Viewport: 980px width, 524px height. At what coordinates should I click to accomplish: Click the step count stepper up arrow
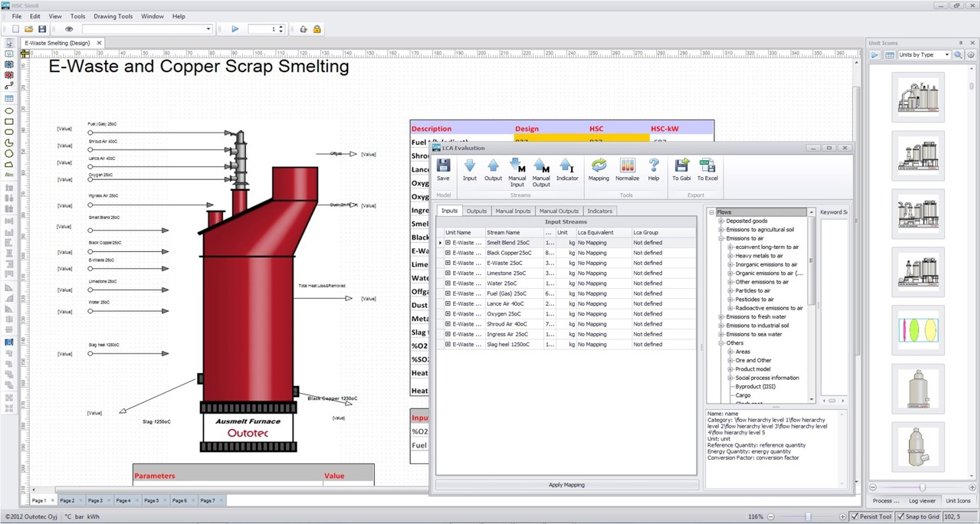click(281, 27)
